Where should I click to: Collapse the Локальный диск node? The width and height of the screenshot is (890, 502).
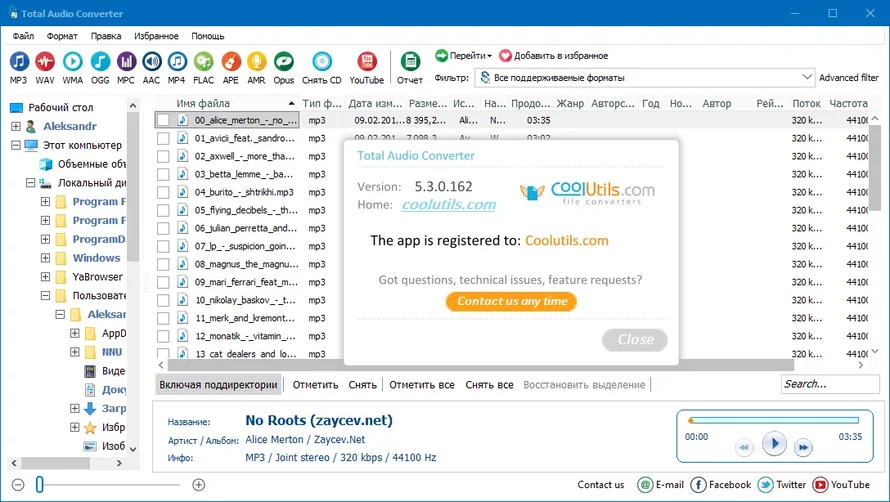(31, 183)
